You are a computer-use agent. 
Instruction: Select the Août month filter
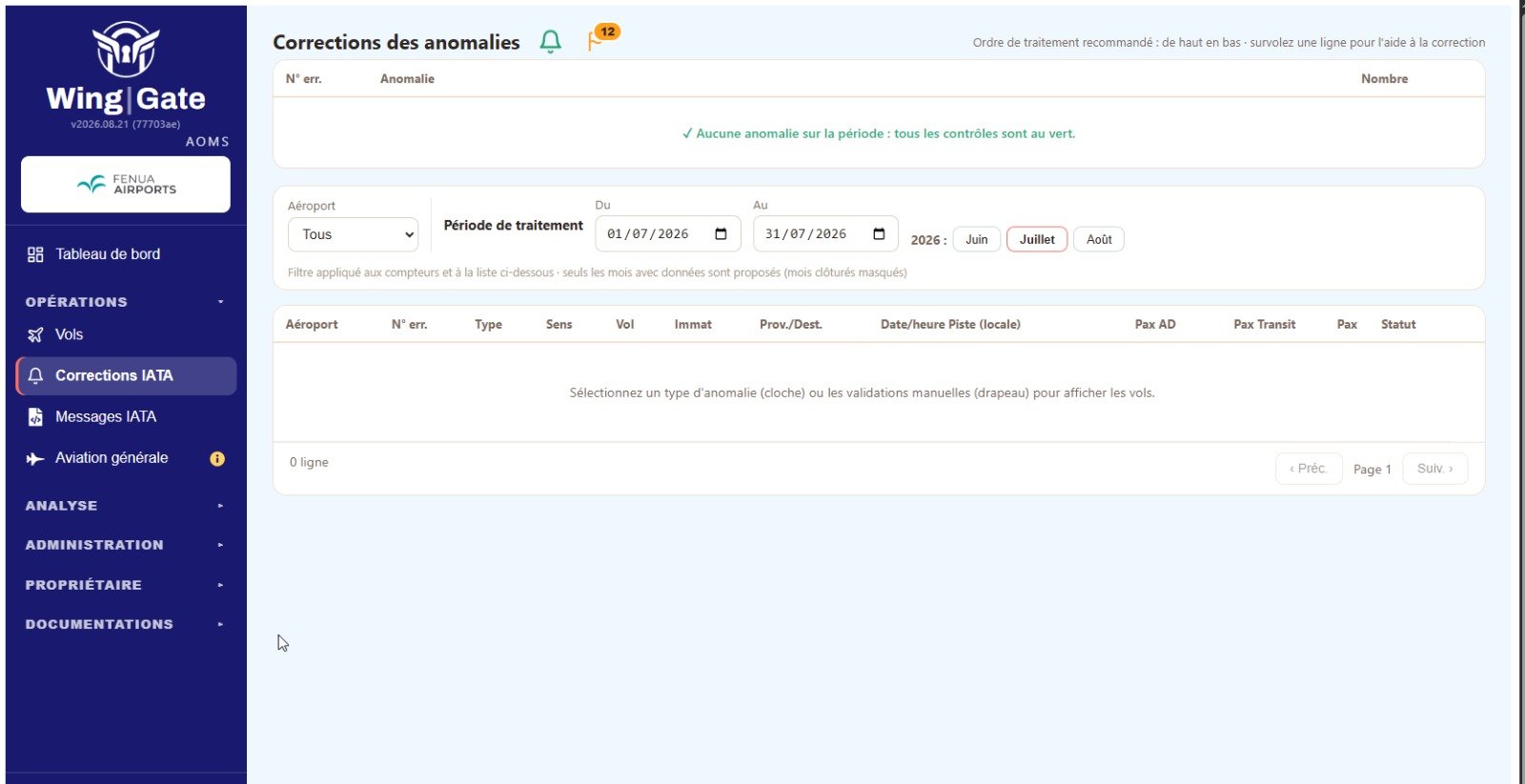tap(1099, 239)
